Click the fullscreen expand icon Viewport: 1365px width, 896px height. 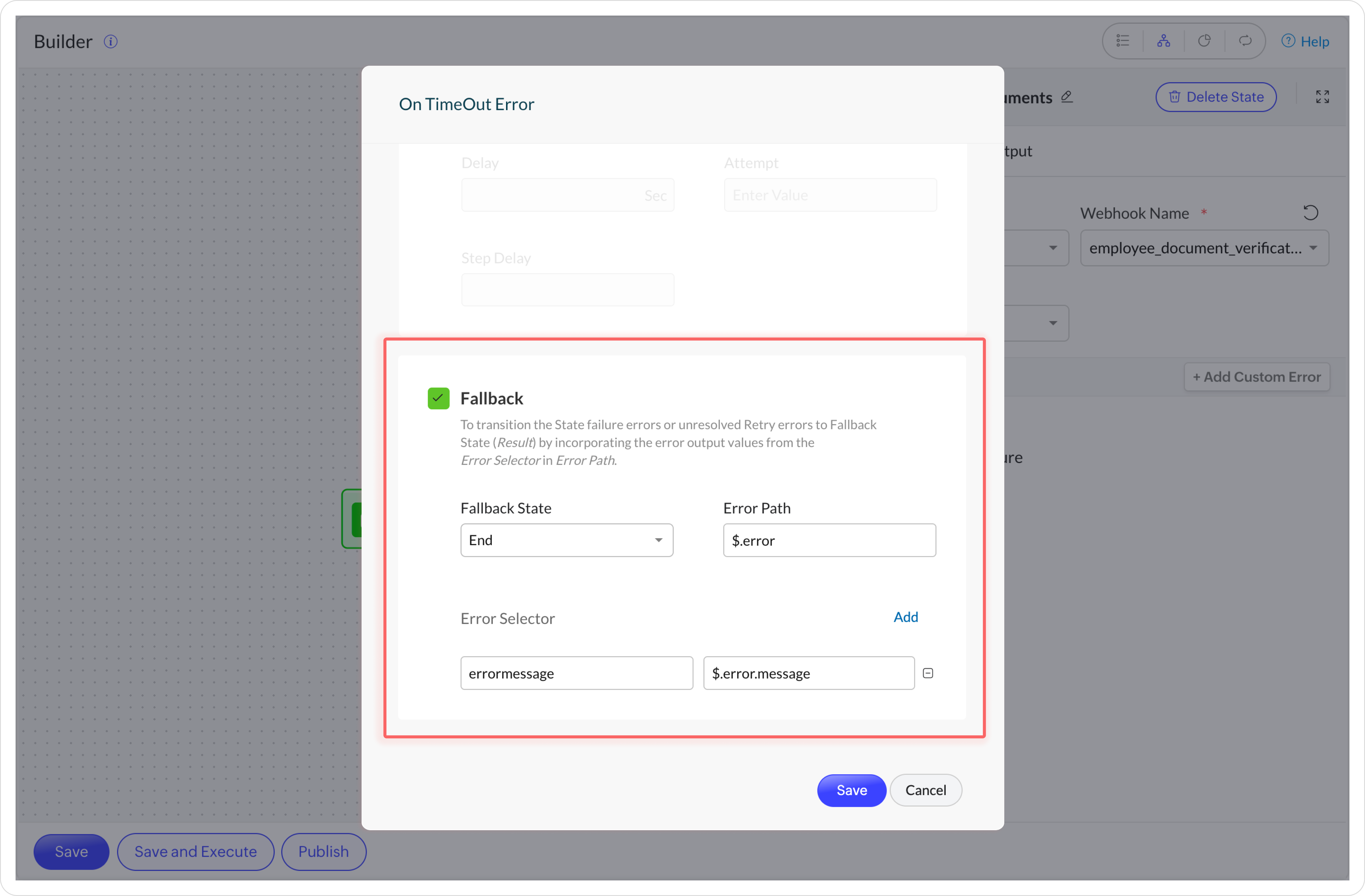pos(1322,97)
